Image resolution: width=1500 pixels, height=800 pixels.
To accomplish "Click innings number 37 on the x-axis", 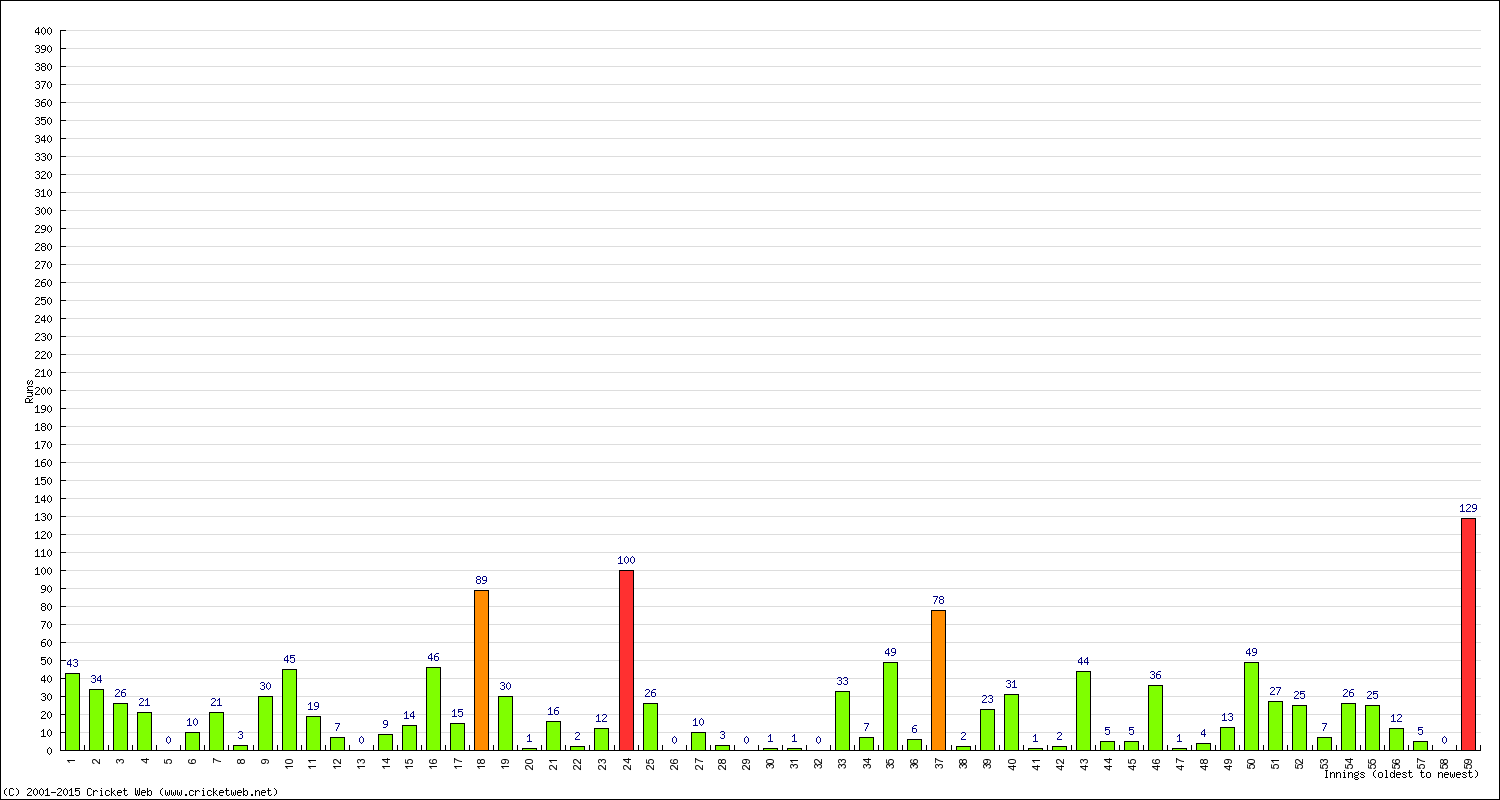I will pyautogui.click(x=938, y=762).
